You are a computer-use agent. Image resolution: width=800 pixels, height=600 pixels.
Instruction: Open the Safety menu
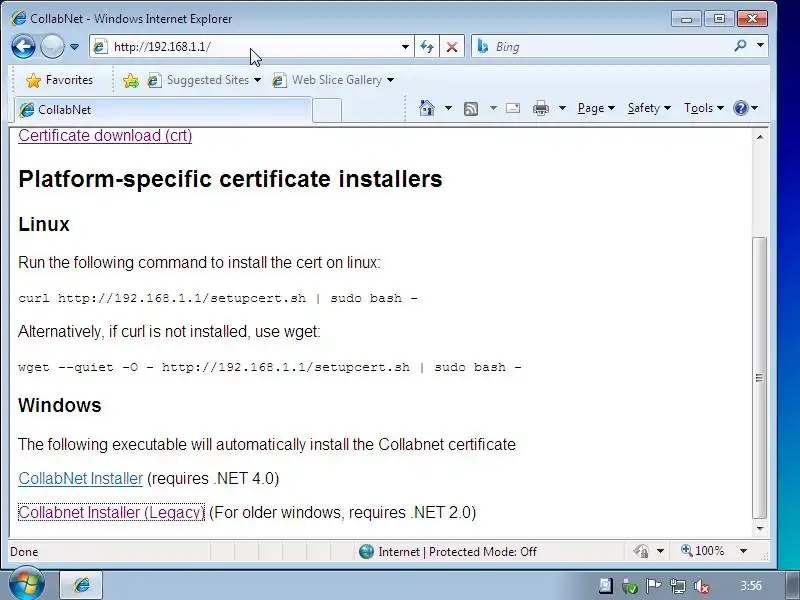tap(649, 108)
